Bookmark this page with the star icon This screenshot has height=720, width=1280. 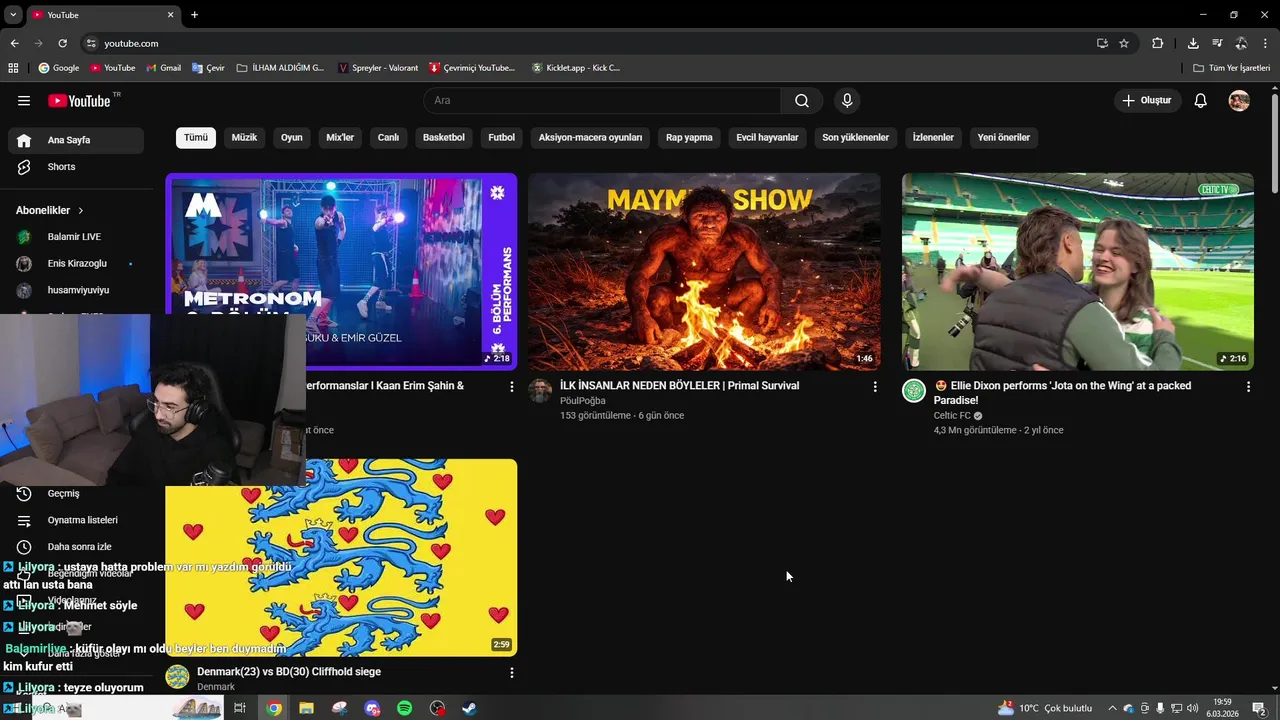tap(1124, 43)
